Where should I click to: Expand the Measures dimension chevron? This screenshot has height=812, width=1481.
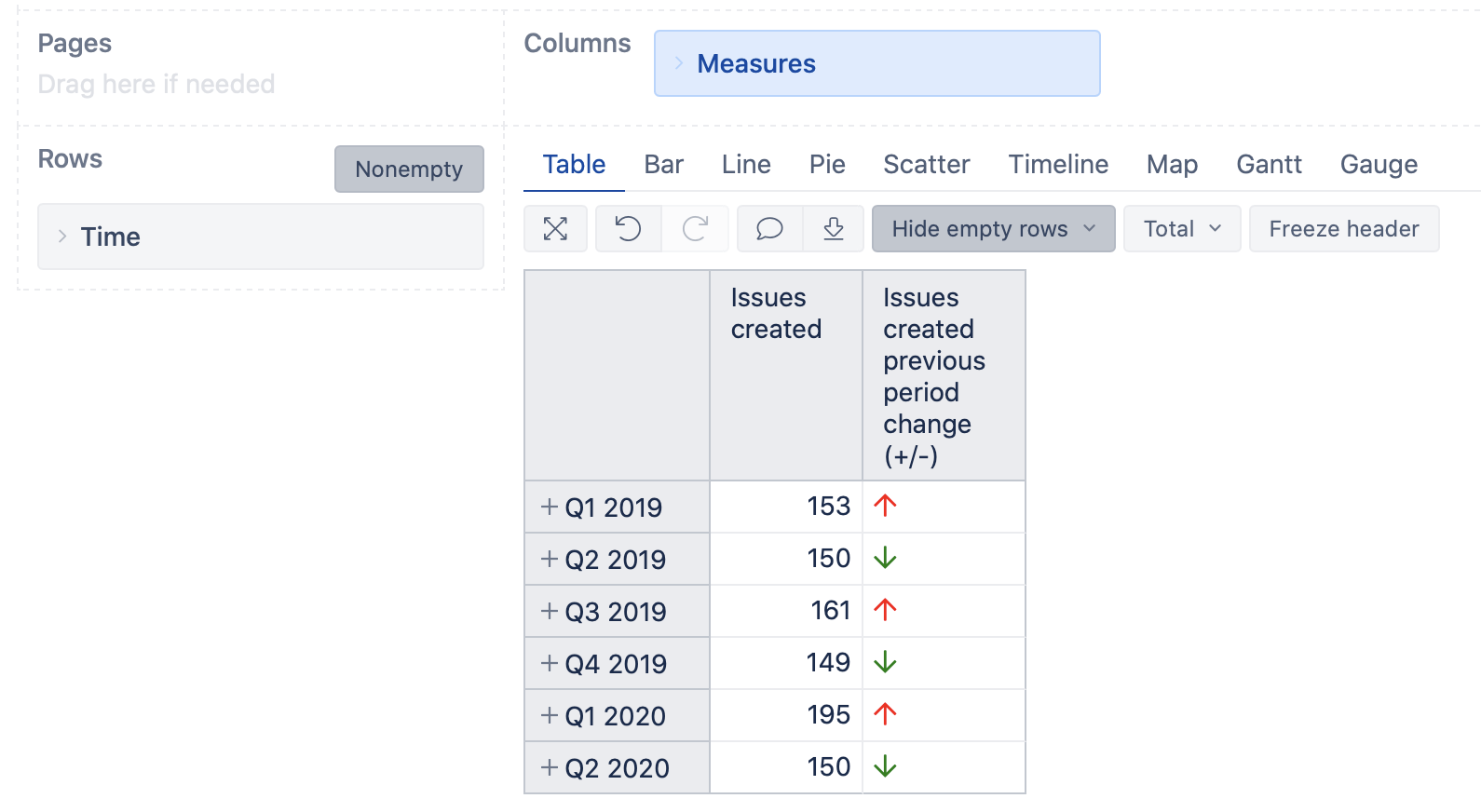coord(679,63)
